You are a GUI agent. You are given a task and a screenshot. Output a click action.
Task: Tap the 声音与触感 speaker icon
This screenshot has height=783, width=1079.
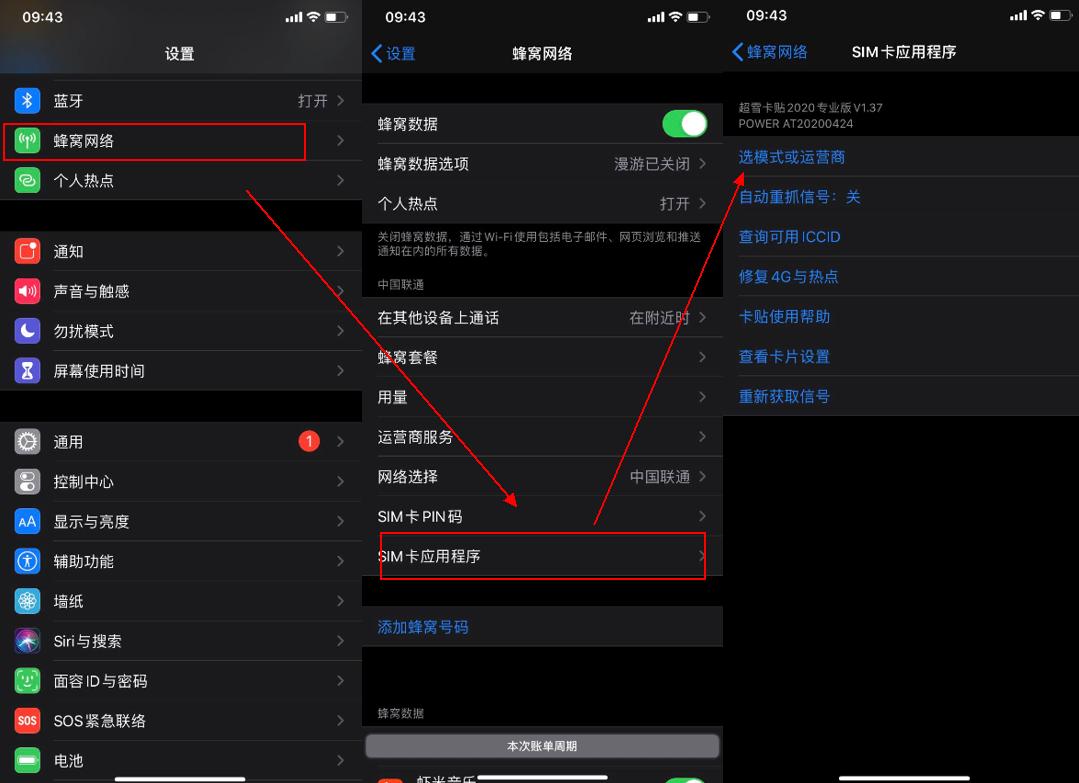pyautogui.click(x=27, y=291)
